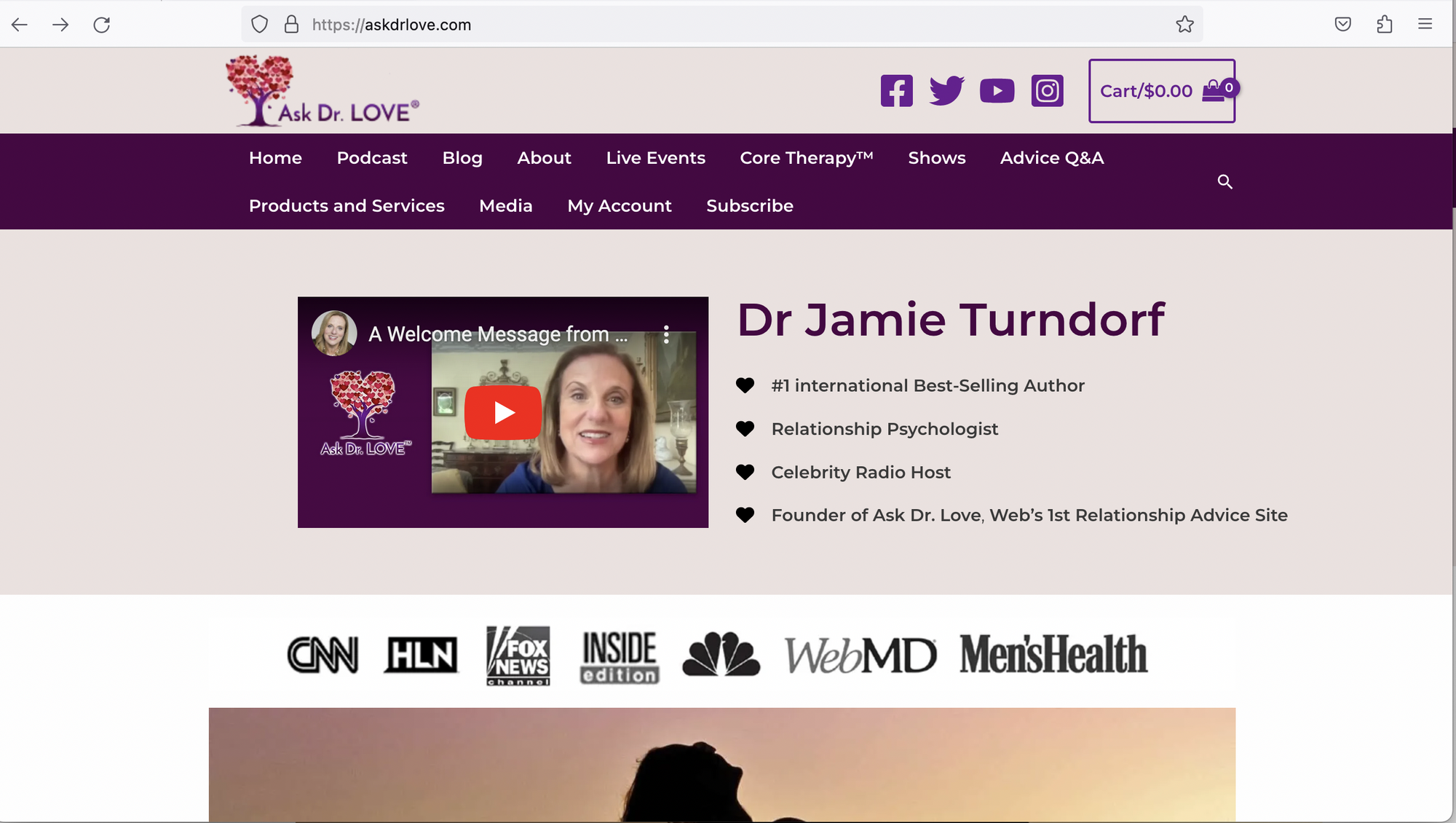1456x823 pixels.
Task: Click the browser forward arrow
Action: tap(60, 25)
